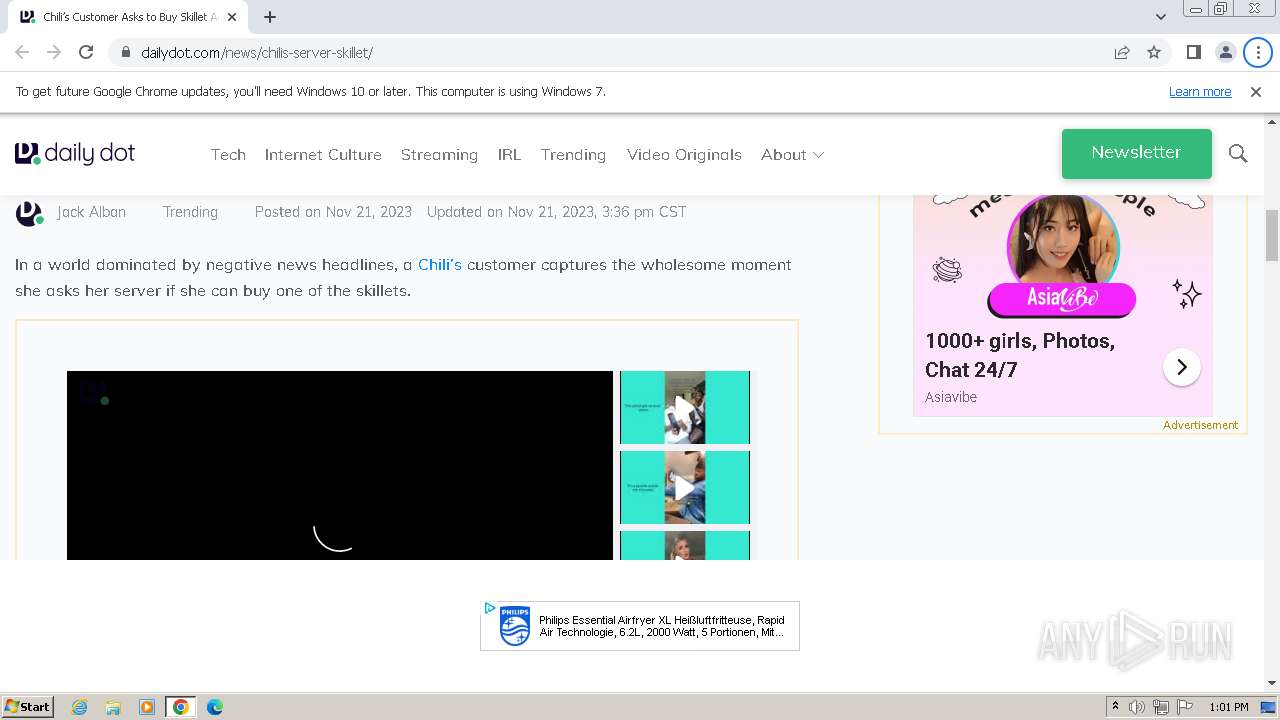Go back using the browser back arrow
Screen dimensions: 1280x720
tap(22, 52)
